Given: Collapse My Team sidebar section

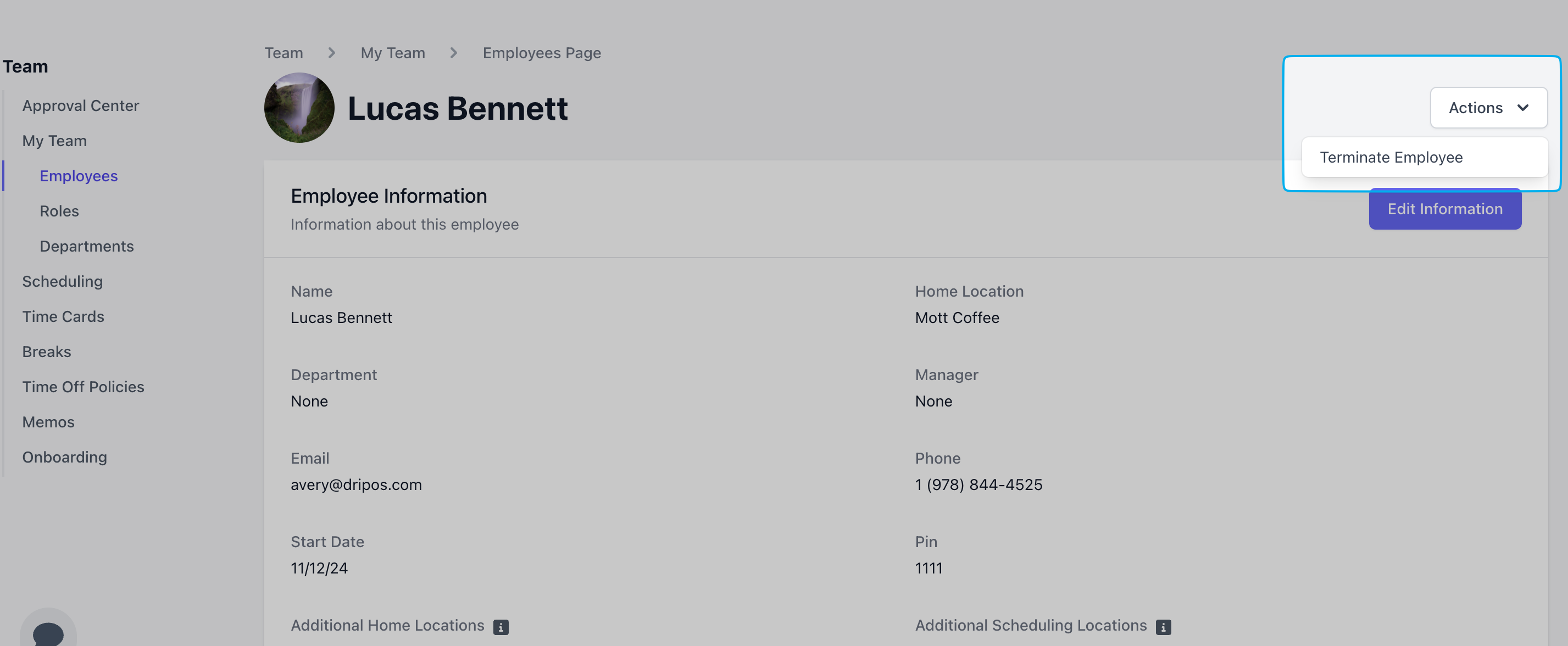Looking at the screenshot, I should (x=54, y=141).
